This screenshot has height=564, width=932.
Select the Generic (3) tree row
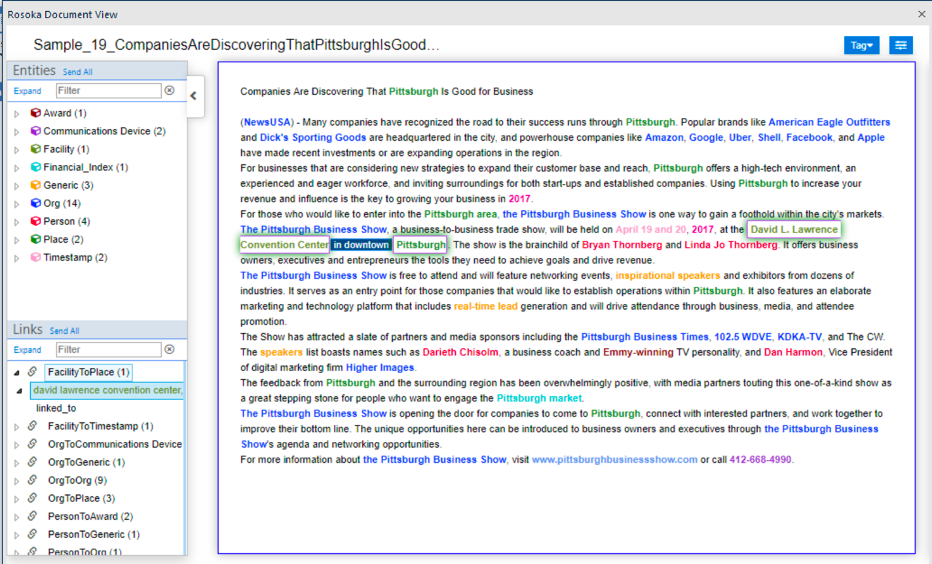[x=68, y=185]
